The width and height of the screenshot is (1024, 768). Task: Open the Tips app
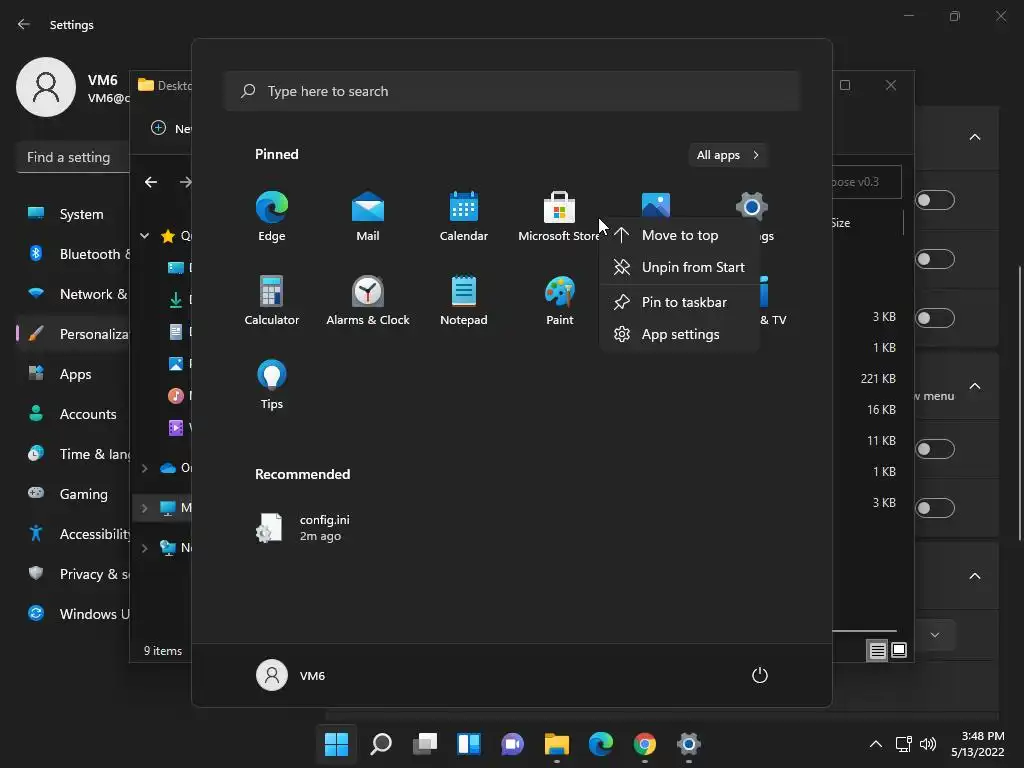click(x=272, y=385)
